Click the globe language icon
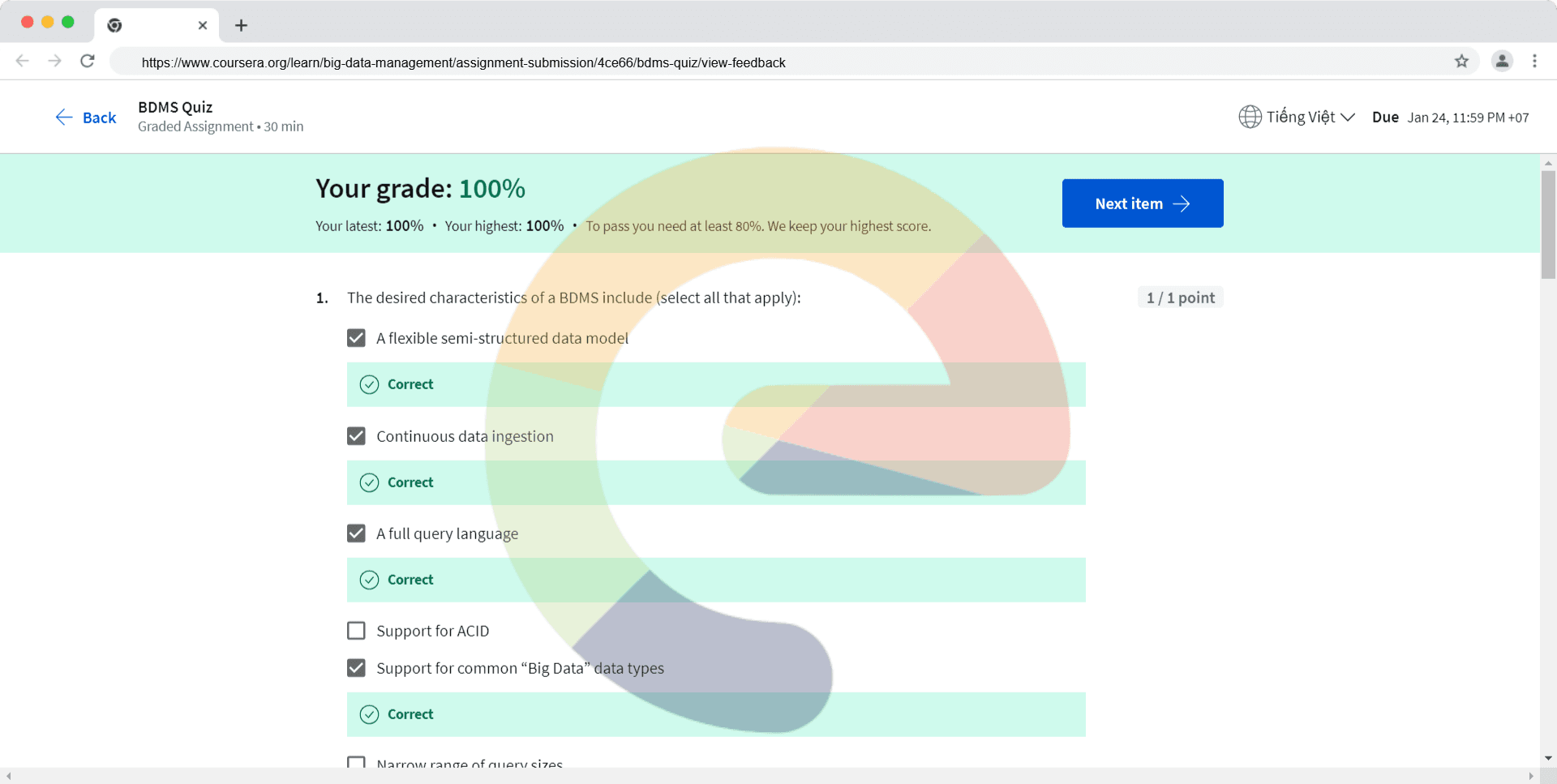1557x784 pixels. 1250,117
